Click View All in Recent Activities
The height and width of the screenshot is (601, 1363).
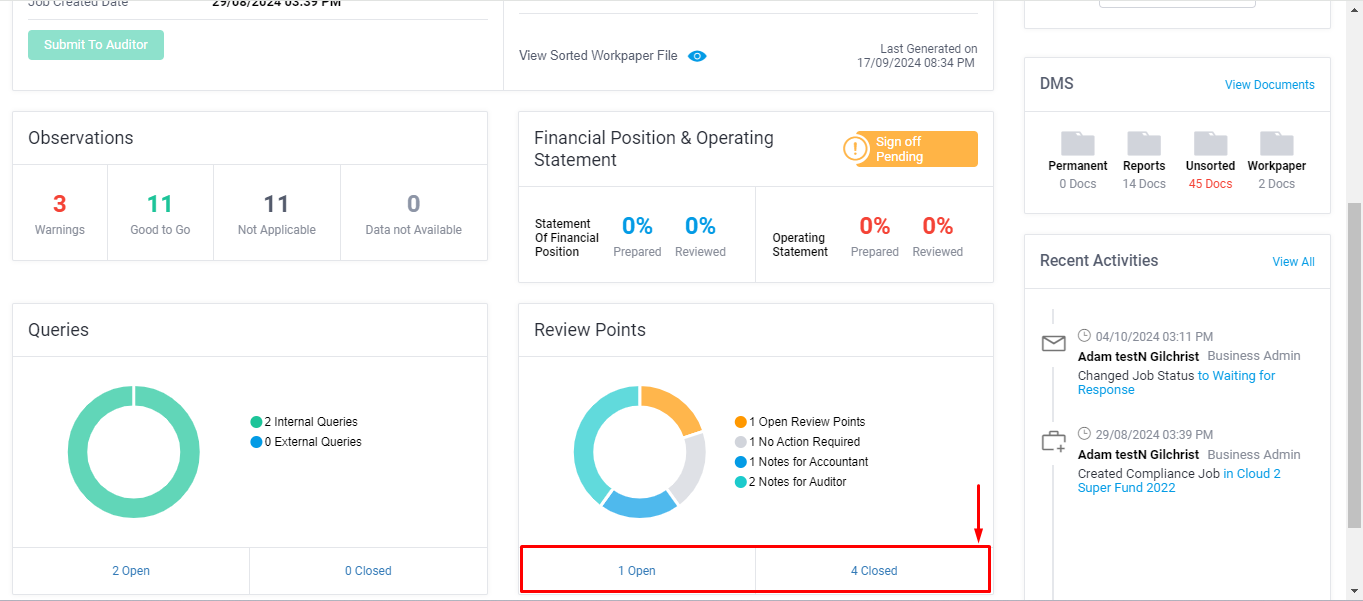tap(1293, 262)
